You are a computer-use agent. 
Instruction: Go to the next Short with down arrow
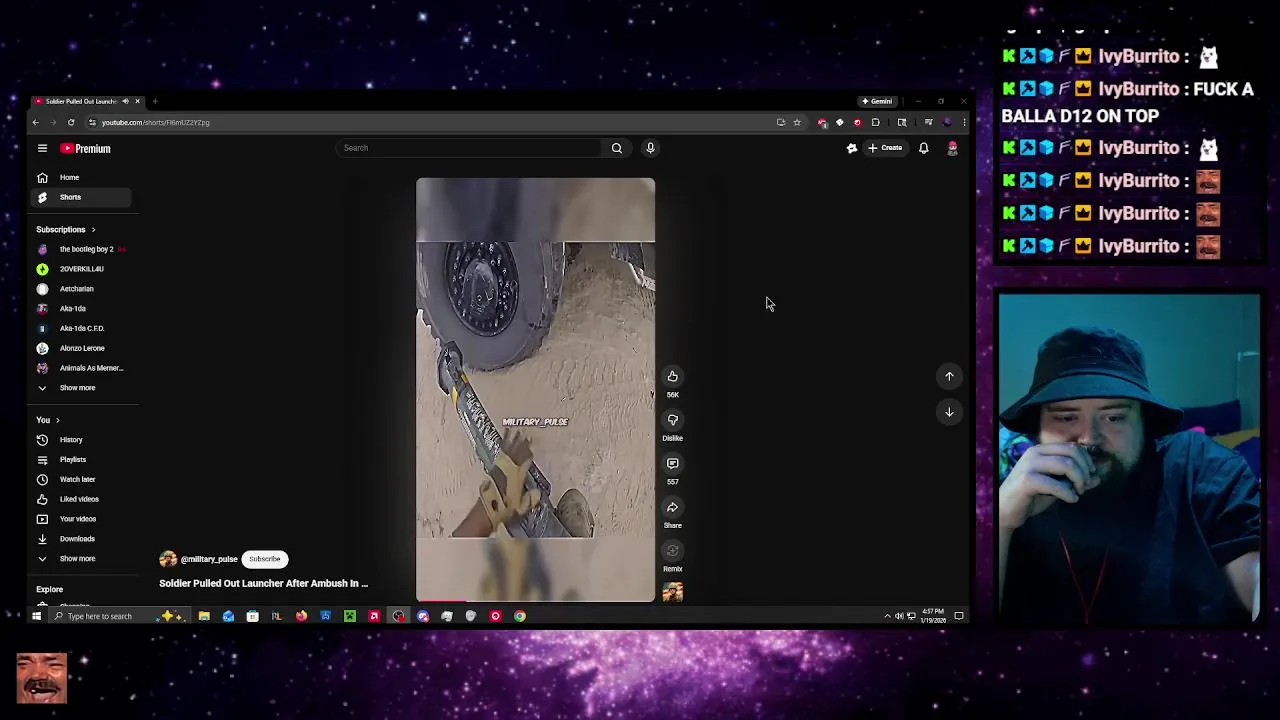point(949,412)
